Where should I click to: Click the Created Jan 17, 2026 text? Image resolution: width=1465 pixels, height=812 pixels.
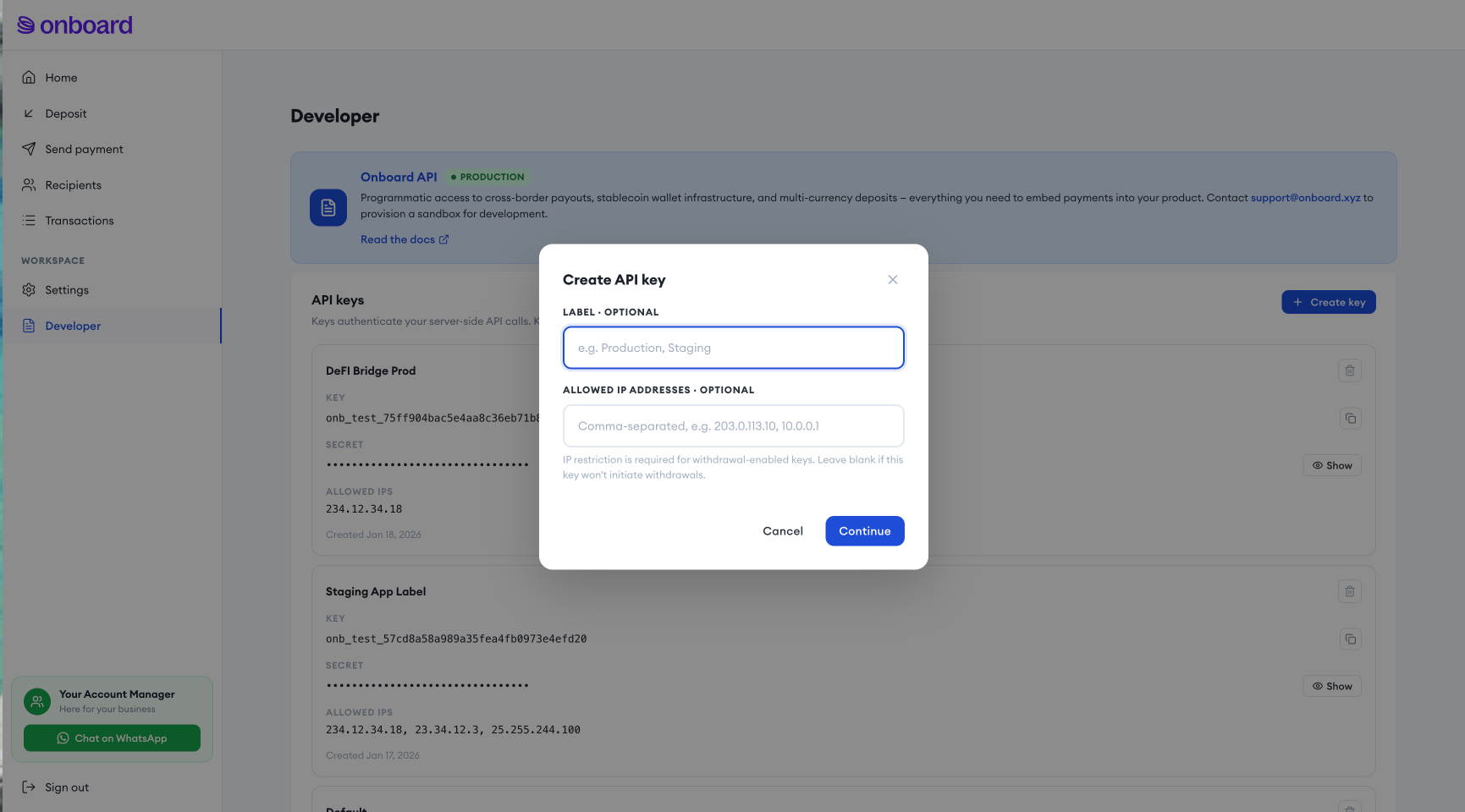coord(372,756)
